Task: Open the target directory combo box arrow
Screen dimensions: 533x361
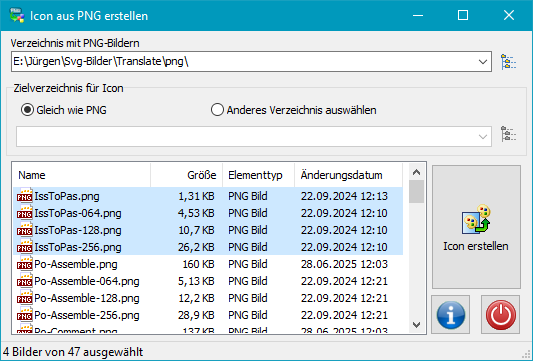Action: tap(483, 137)
